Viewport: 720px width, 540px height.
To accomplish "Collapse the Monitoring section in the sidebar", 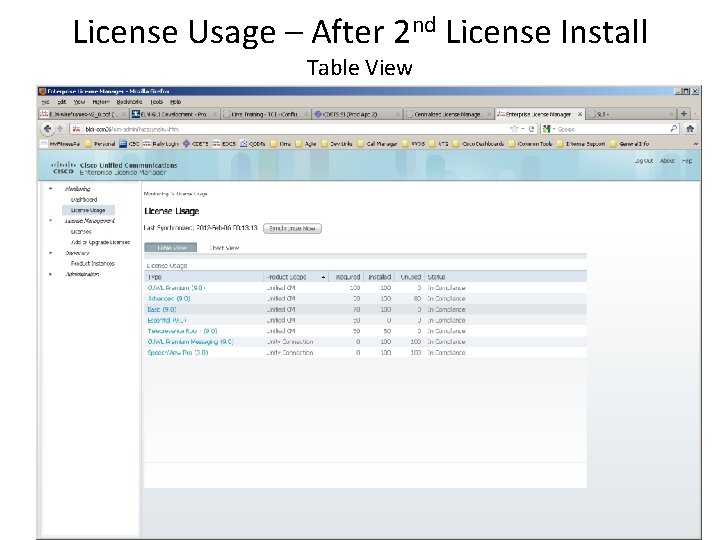I will pyautogui.click(x=51, y=189).
